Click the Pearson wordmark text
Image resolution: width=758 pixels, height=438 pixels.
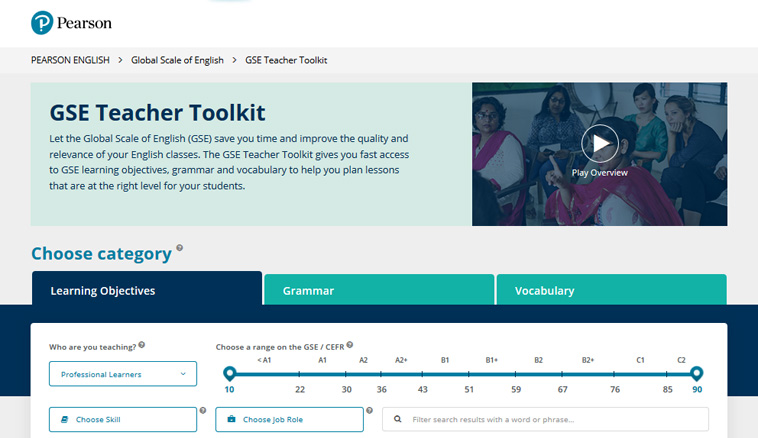click(84, 23)
